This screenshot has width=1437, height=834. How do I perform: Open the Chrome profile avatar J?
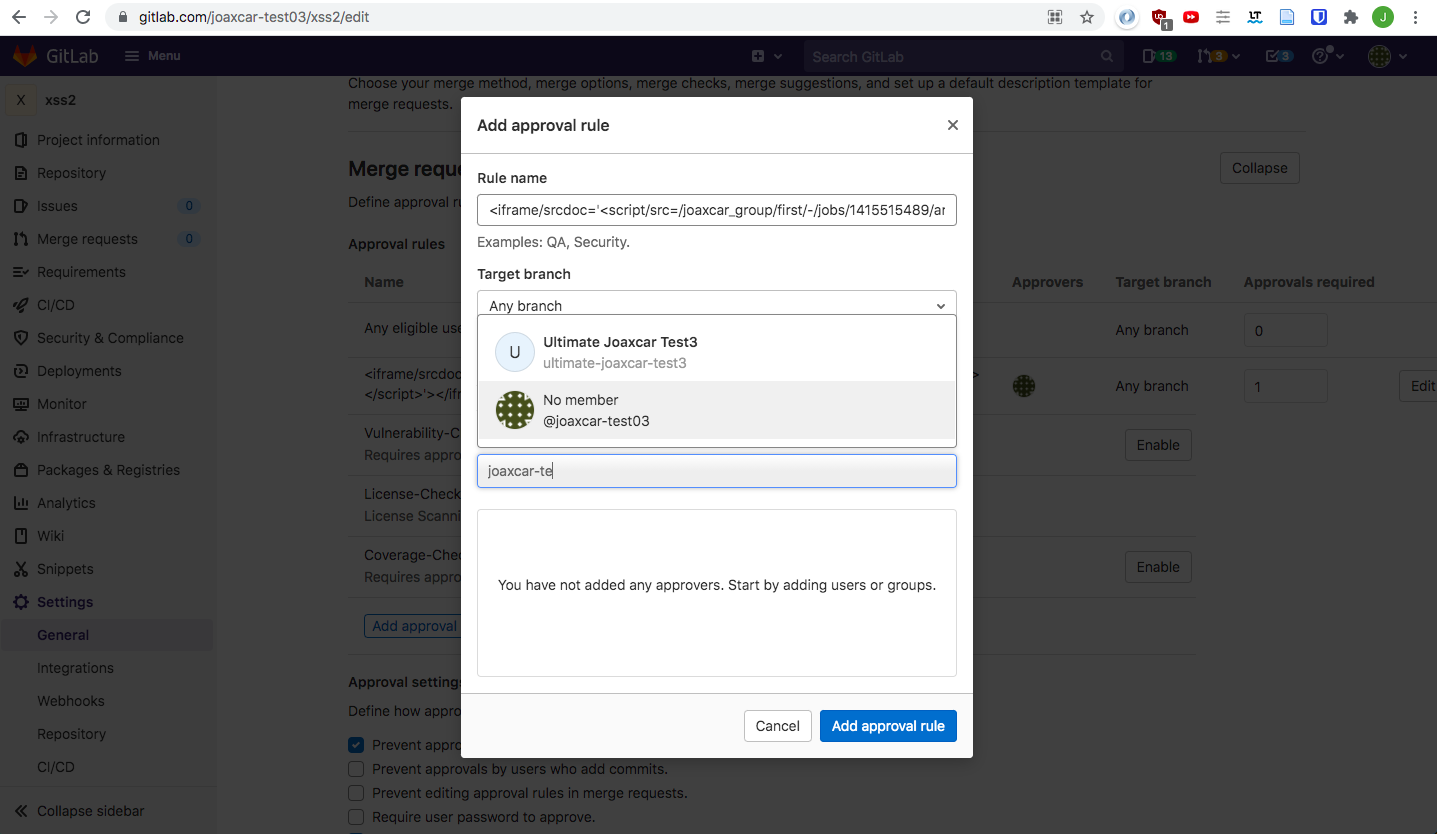click(x=1383, y=17)
